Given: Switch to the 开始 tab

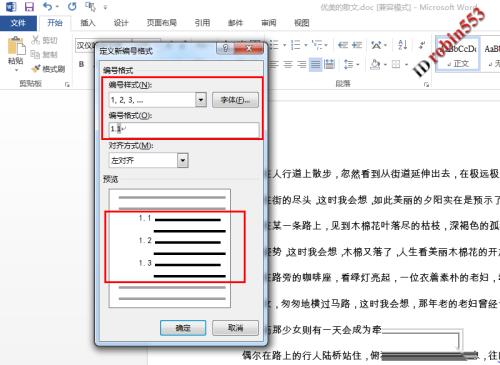Looking at the screenshot, I should [x=55, y=23].
